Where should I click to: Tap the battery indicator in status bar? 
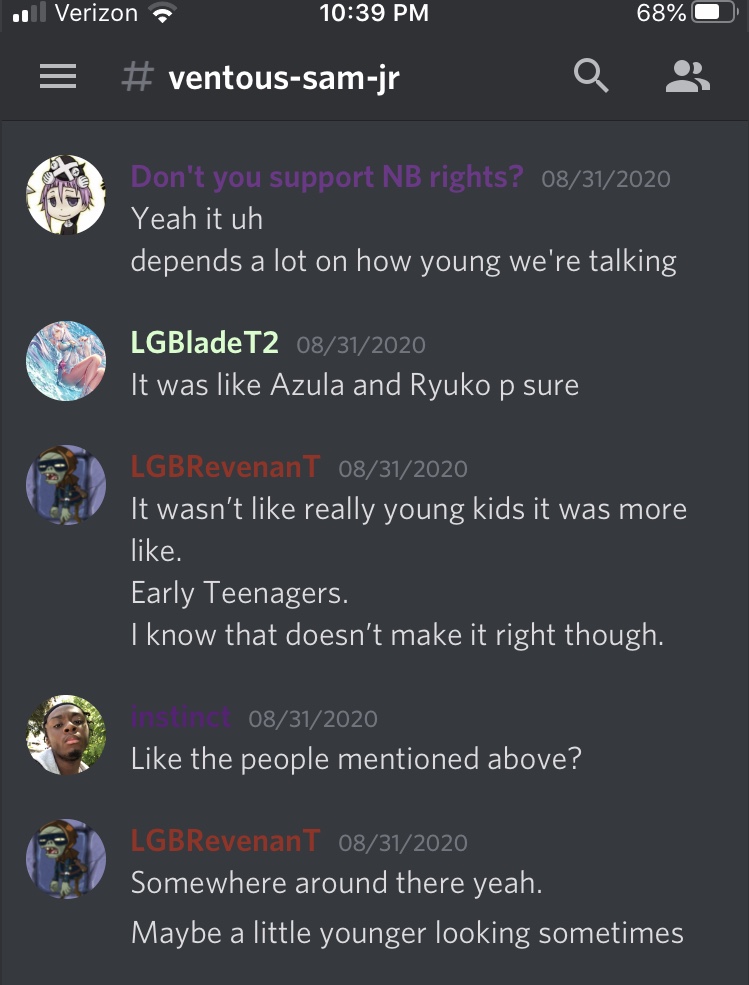pos(714,13)
